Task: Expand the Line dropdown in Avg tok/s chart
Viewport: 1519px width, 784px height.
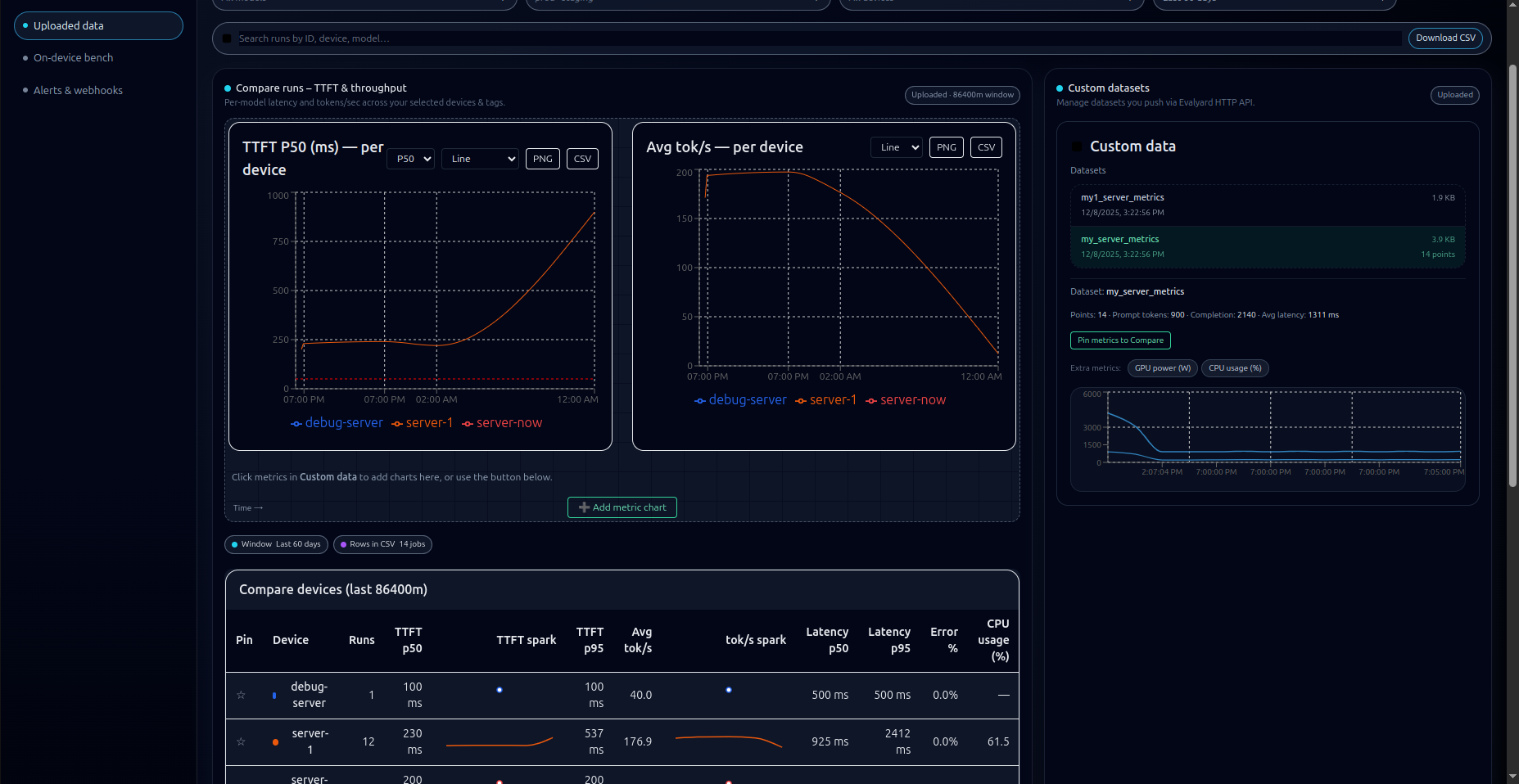Action: tap(896, 147)
